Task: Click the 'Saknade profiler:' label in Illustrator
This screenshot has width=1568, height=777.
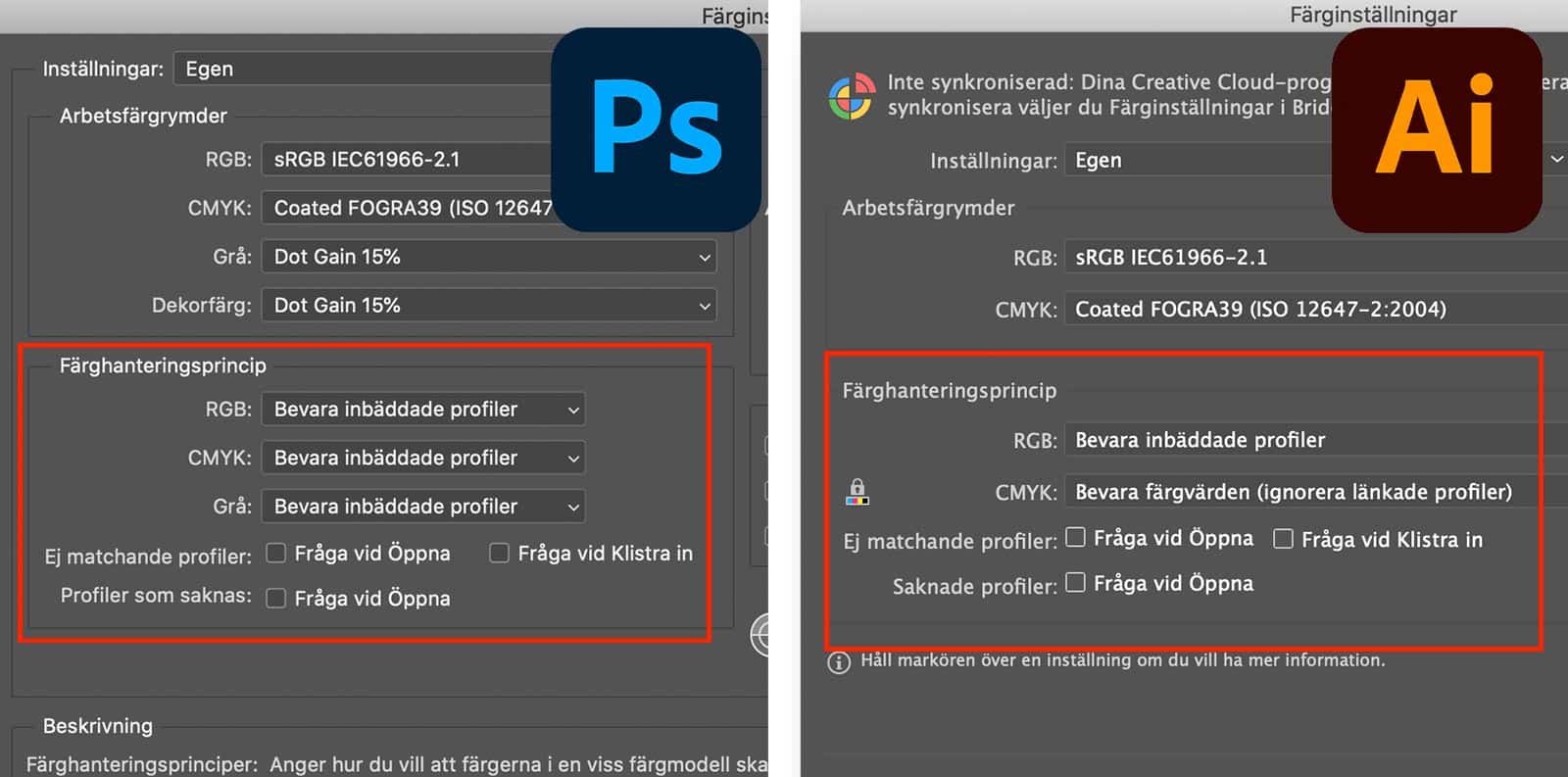Action: point(974,587)
